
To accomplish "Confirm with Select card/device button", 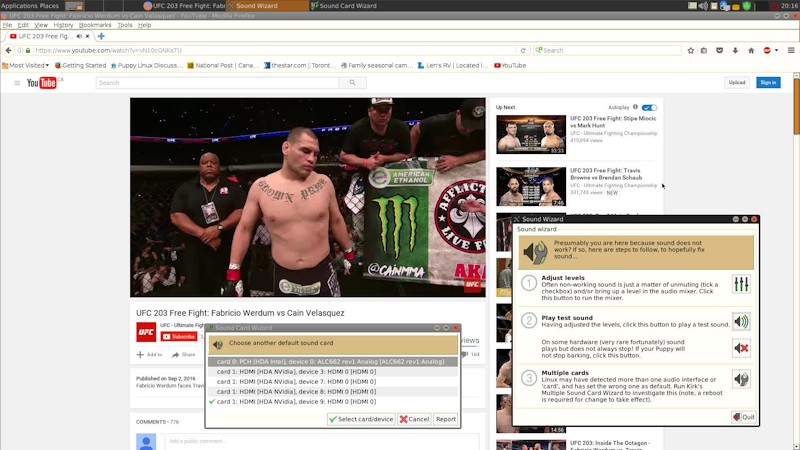I will 361,419.
